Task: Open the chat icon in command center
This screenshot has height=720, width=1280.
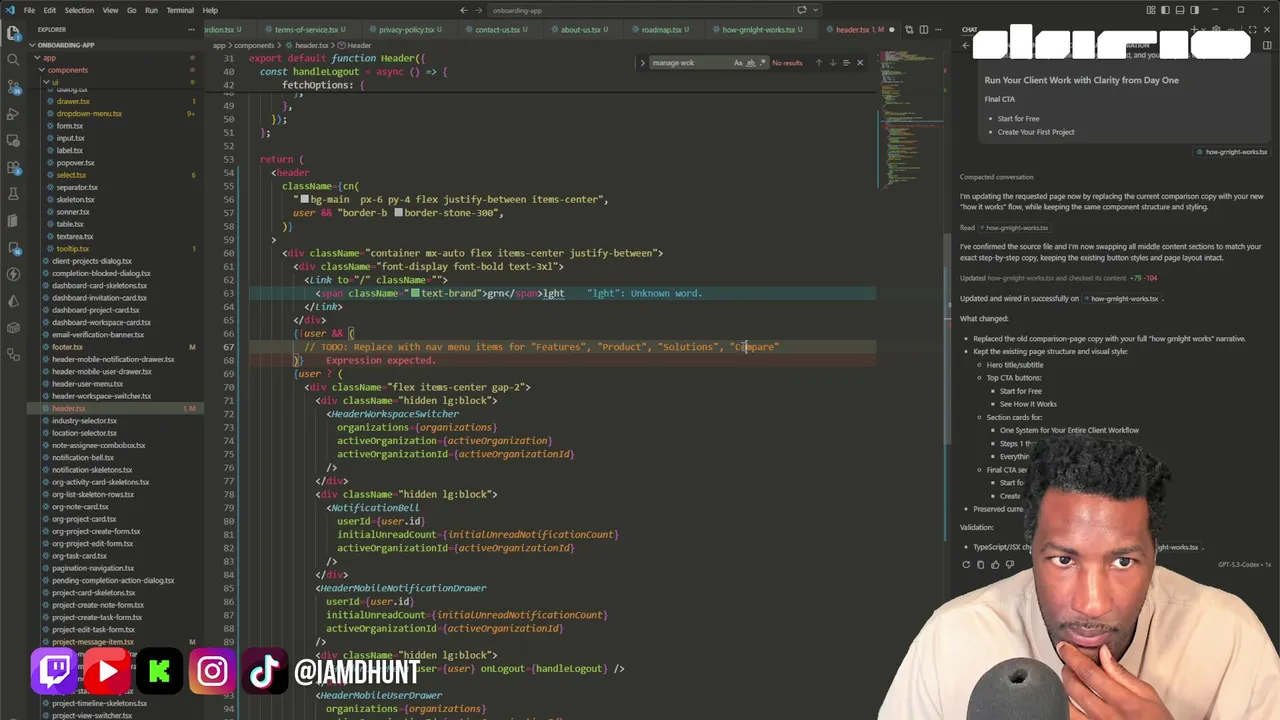Action: point(801,10)
